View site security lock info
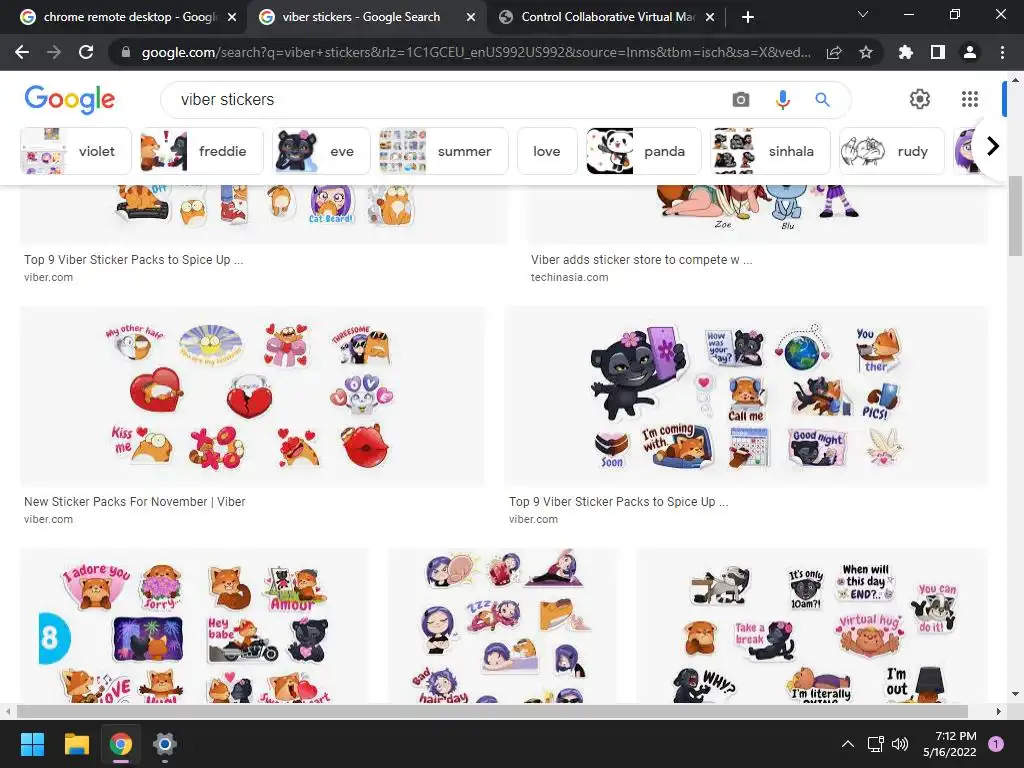The width and height of the screenshot is (1024, 768). click(x=125, y=52)
